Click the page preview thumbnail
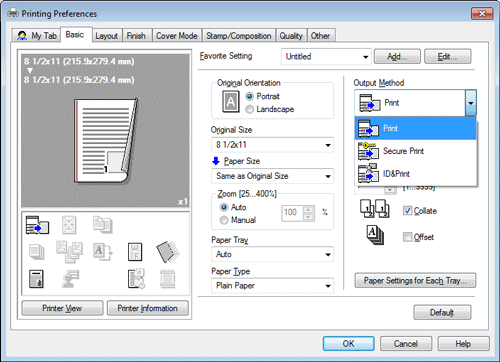 (x=105, y=141)
